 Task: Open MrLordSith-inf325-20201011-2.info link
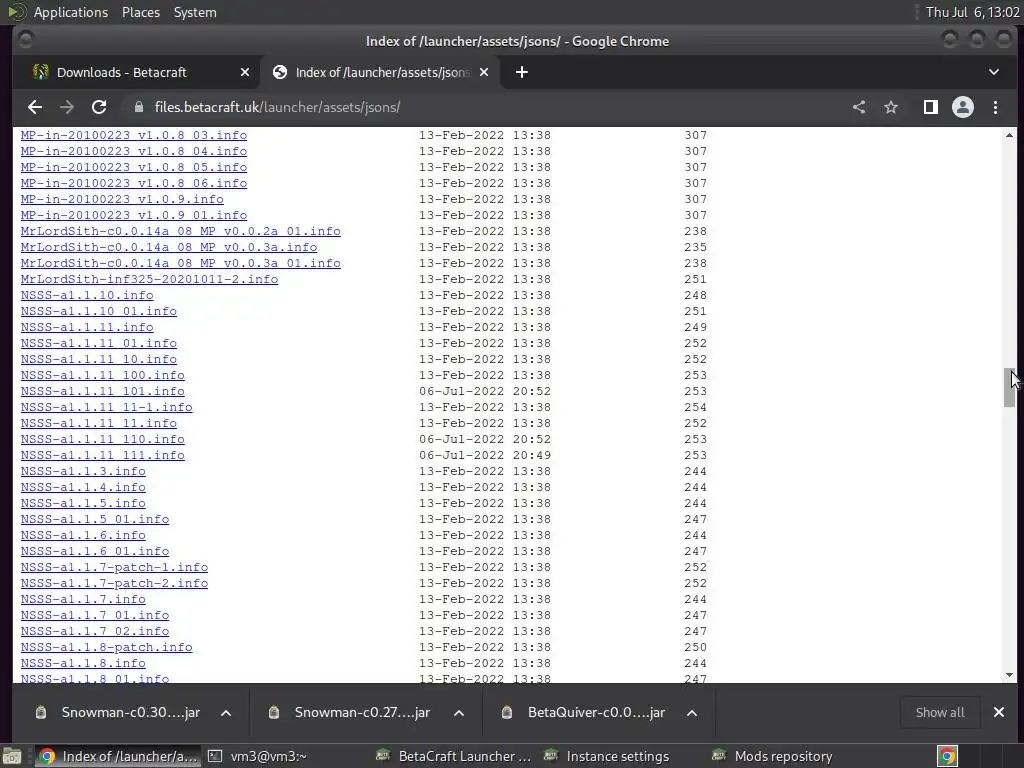point(150,280)
